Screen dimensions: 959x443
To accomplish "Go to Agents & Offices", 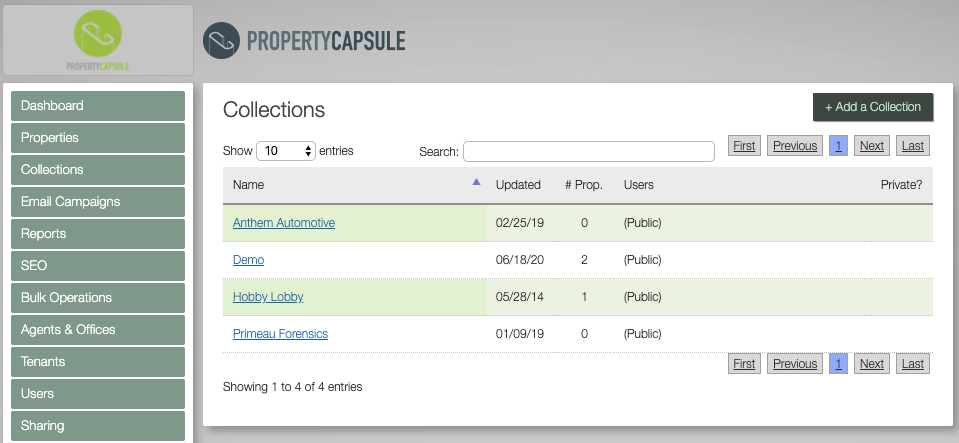I will point(98,330).
